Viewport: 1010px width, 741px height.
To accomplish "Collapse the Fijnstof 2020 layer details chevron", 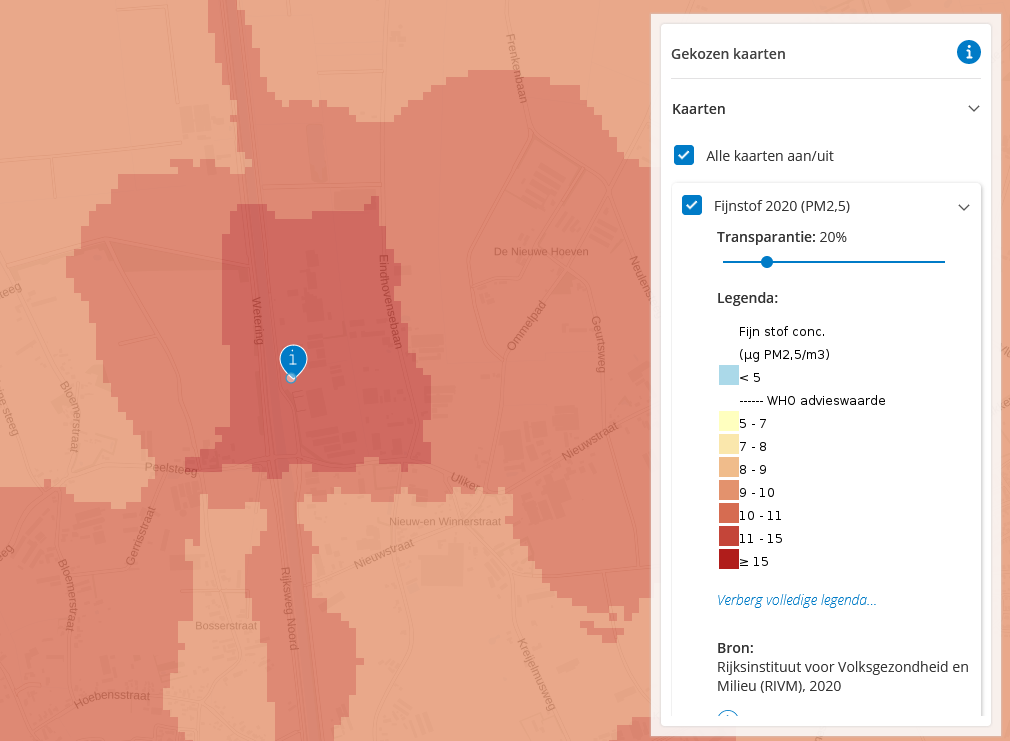I will point(964,207).
